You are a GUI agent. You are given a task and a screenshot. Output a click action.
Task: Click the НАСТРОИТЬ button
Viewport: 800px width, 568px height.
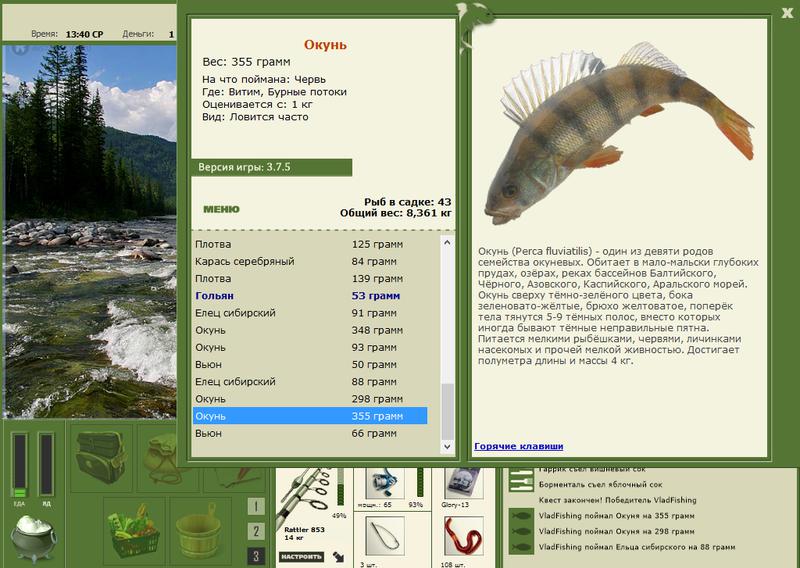[x=301, y=556]
